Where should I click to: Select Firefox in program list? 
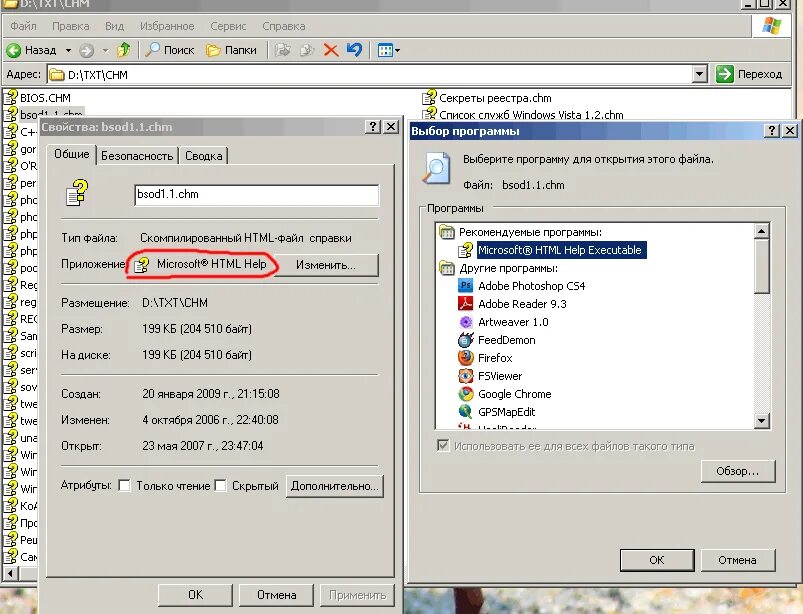pyautogui.click(x=495, y=357)
